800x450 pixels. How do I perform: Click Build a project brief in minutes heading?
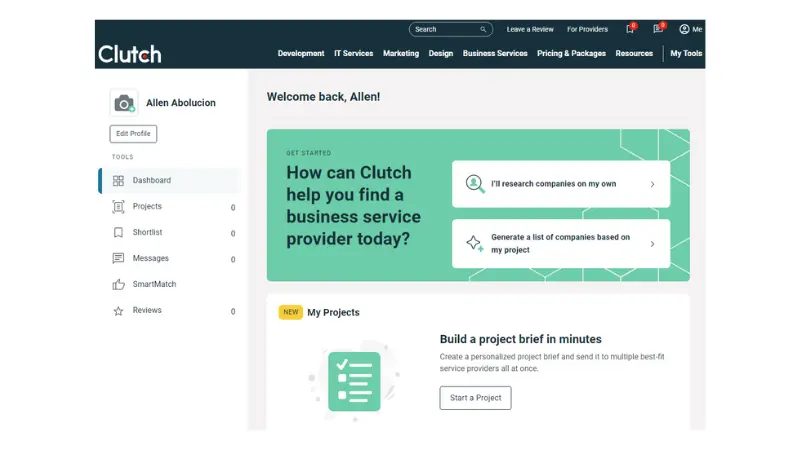(x=520, y=339)
